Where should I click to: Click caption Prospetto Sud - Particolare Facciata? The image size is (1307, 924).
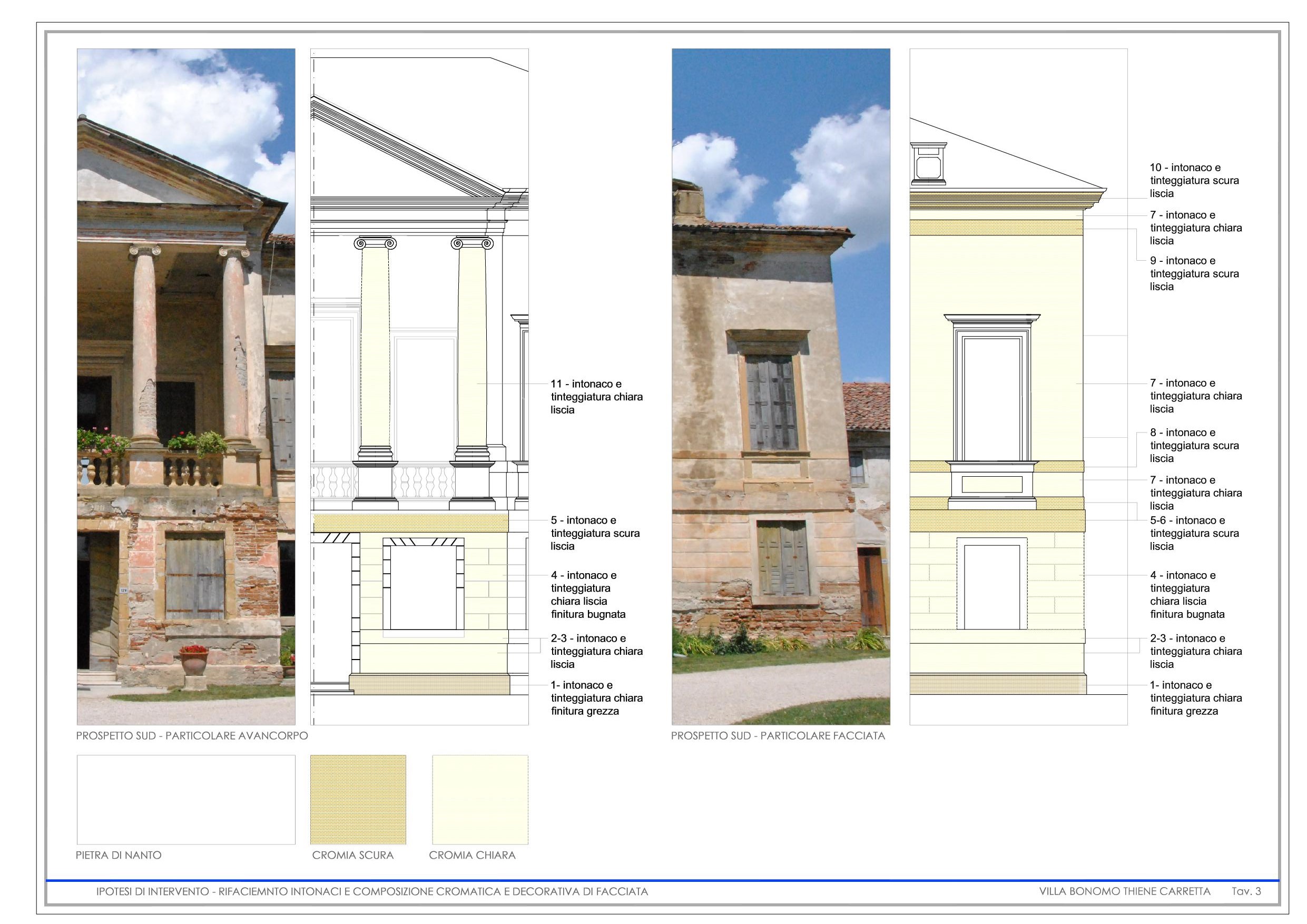tap(778, 735)
